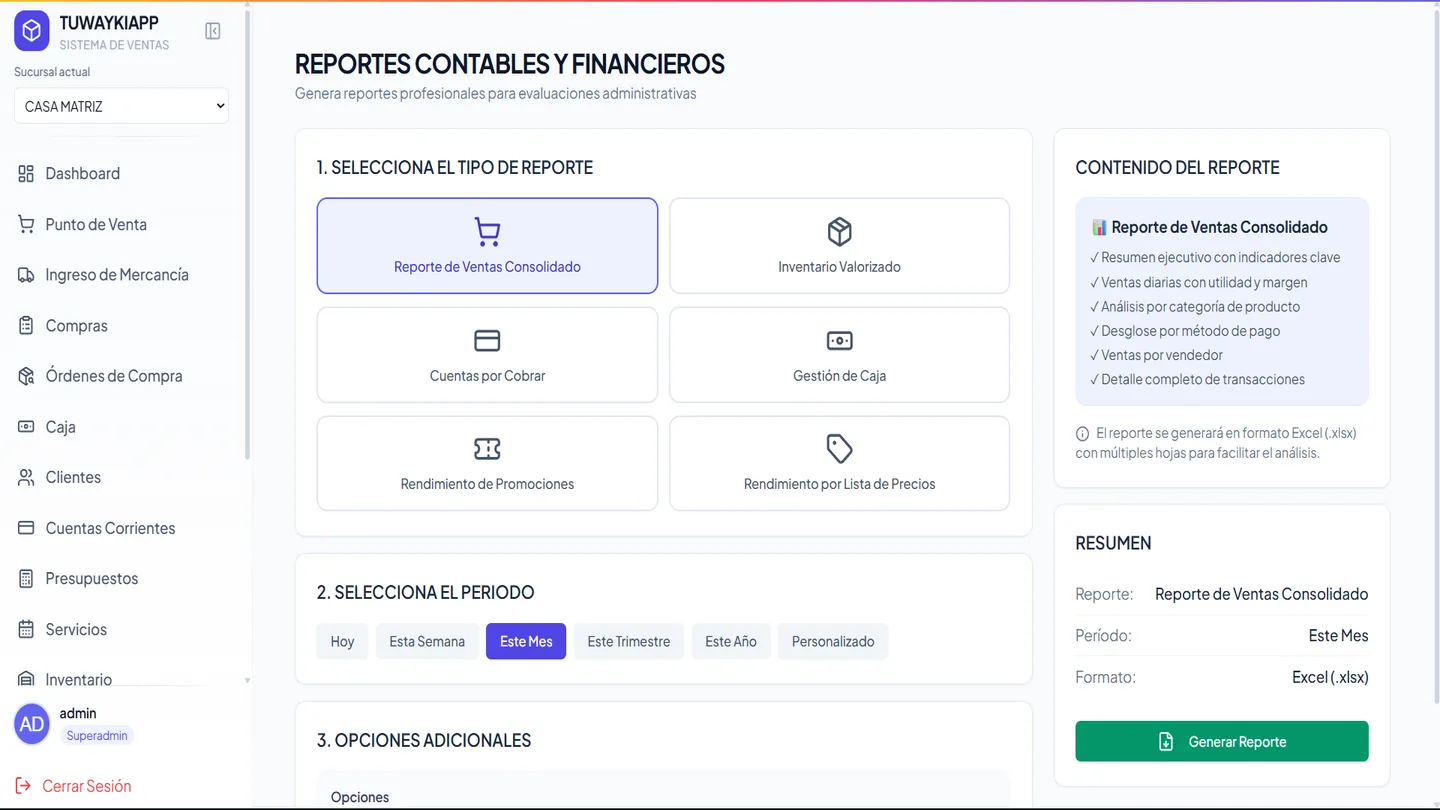Click the Cuentas Corrientes card icon
The width and height of the screenshot is (1440, 810).
tap(26, 528)
